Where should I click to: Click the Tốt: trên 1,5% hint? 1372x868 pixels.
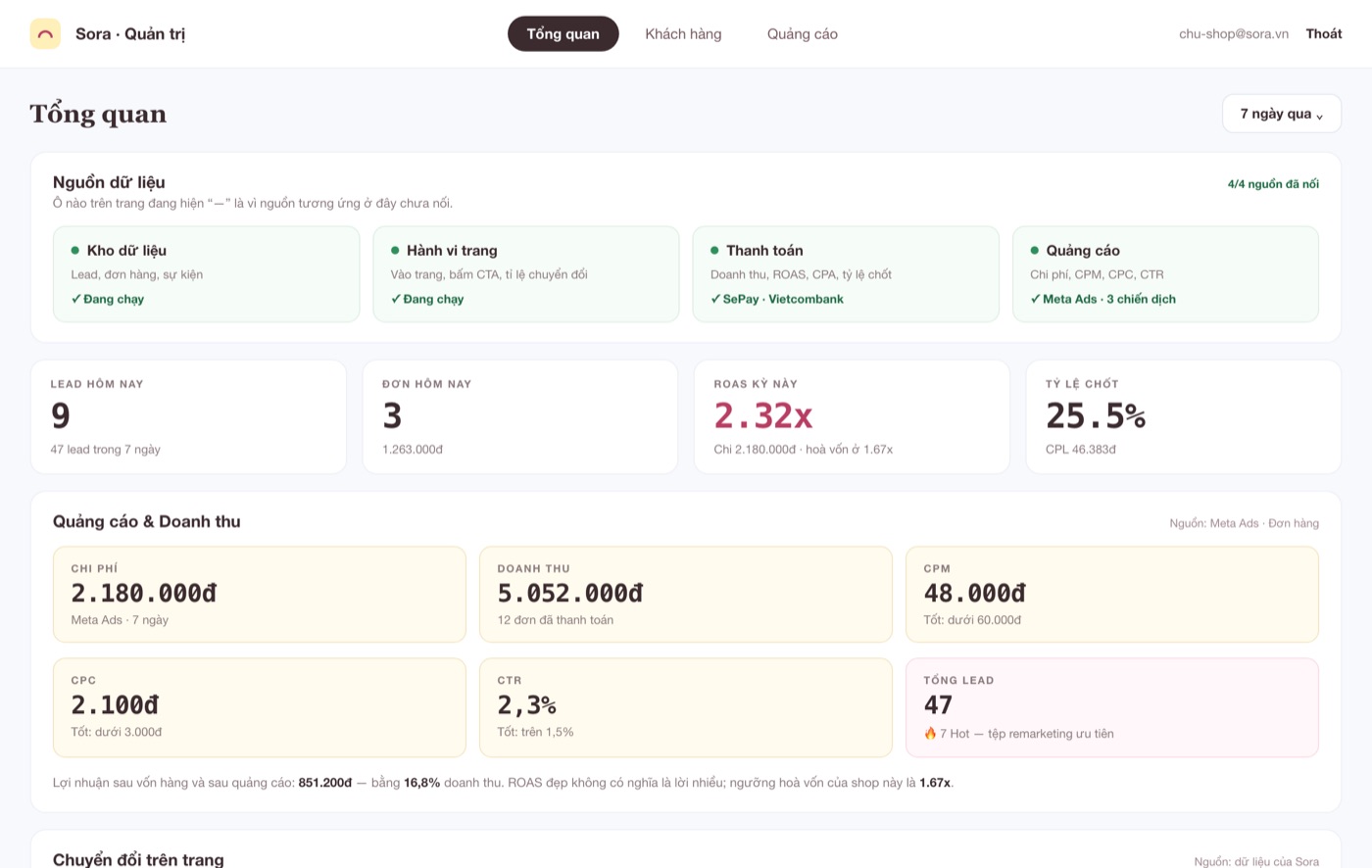coord(535,732)
